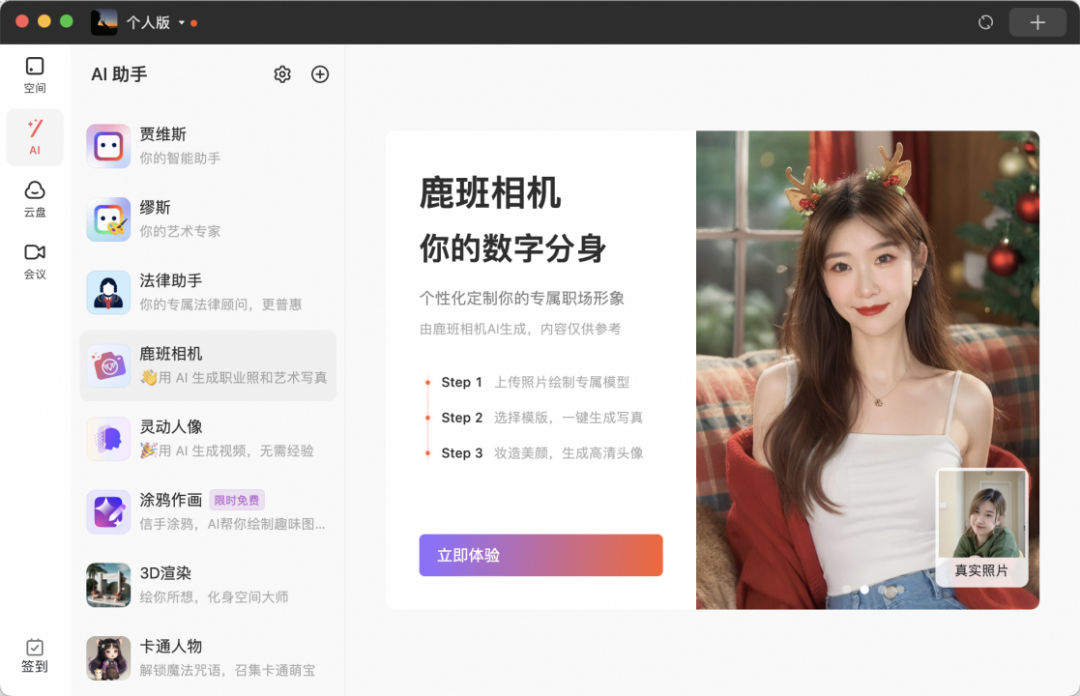Click the 立即体验 button
Viewport: 1080px width, 696px height.
[540, 555]
